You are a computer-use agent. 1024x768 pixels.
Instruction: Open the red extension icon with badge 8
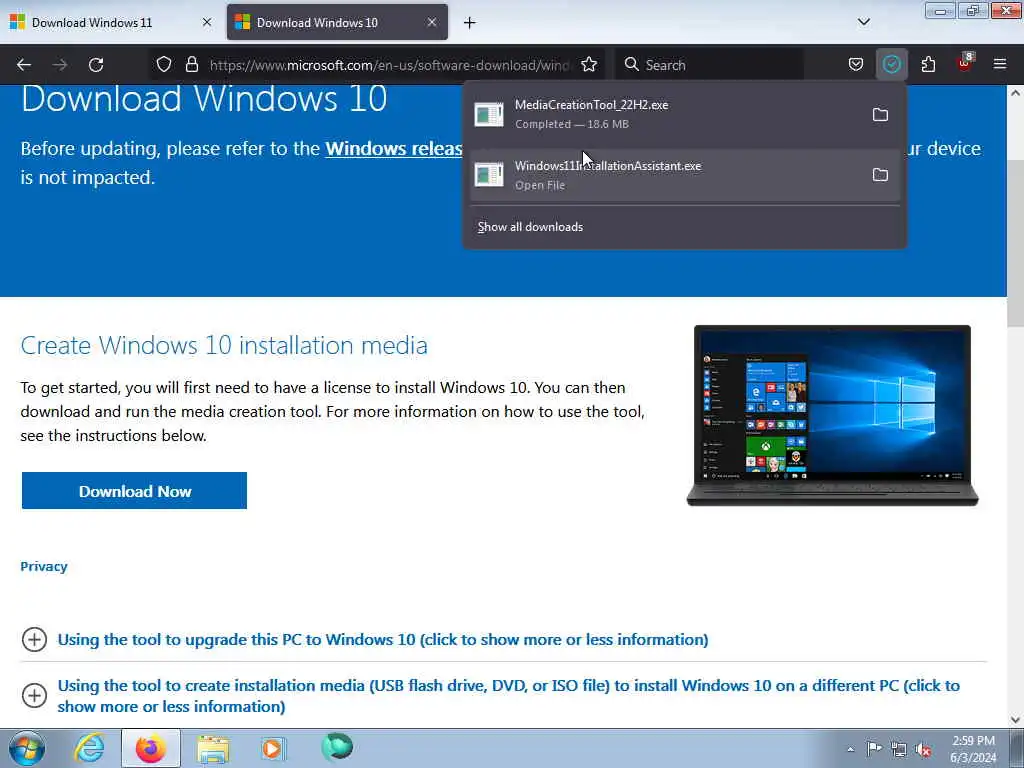click(965, 63)
